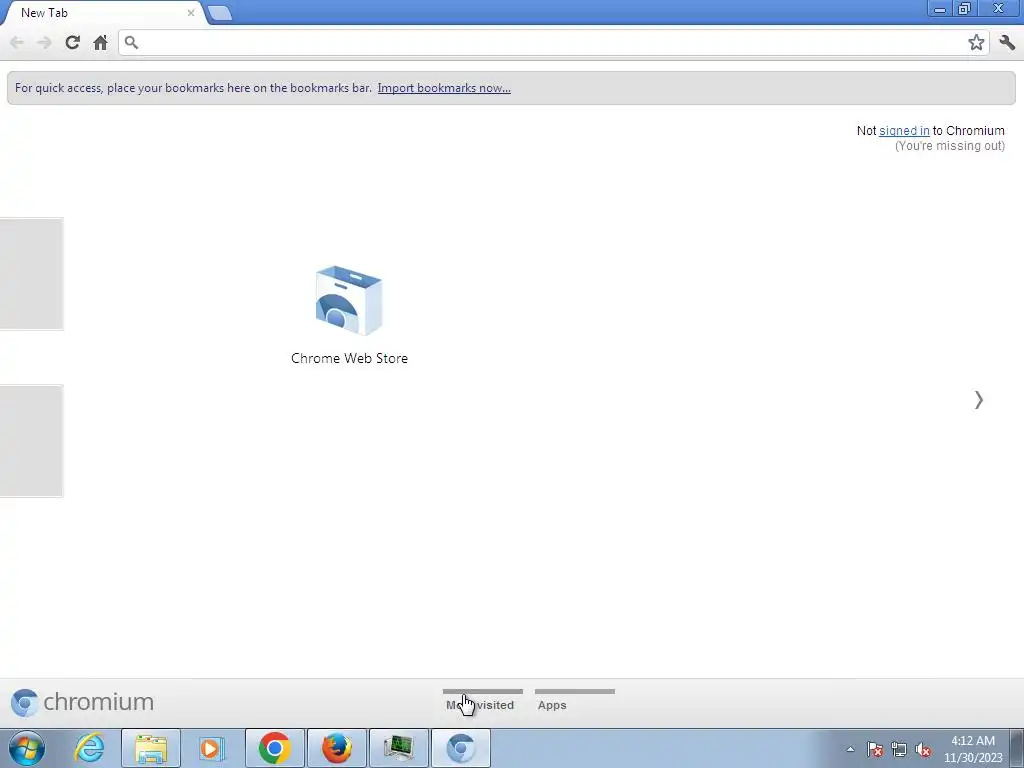Open the system monitor taskbar app
This screenshot has height=768, width=1024.
coord(398,748)
